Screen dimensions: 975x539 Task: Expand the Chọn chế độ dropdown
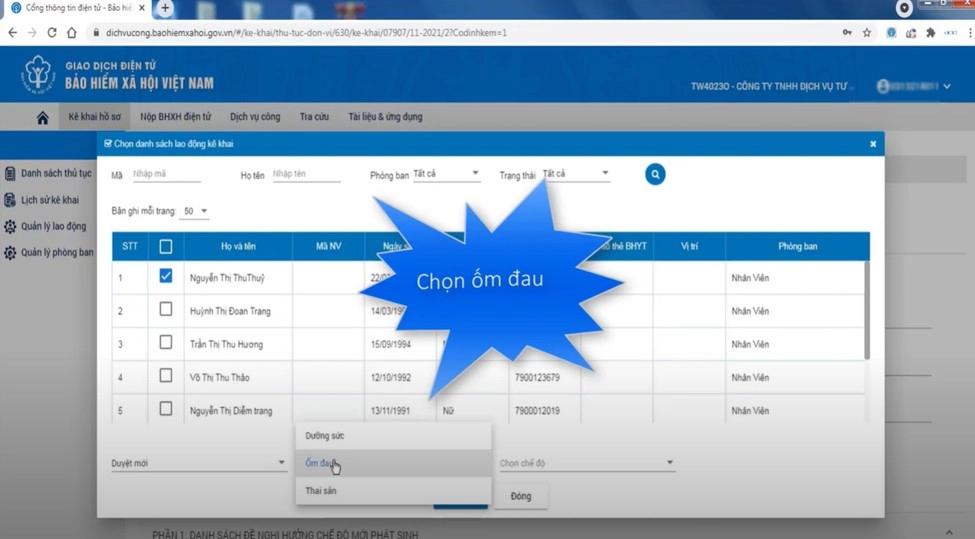586,463
